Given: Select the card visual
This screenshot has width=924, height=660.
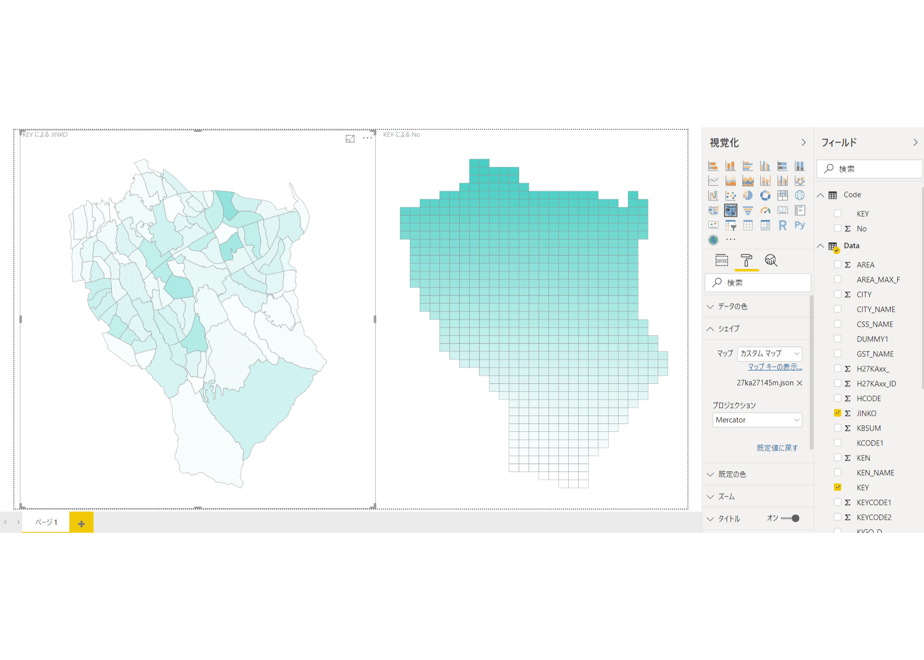Looking at the screenshot, I should pyautogui.click(x=783, y=210).
